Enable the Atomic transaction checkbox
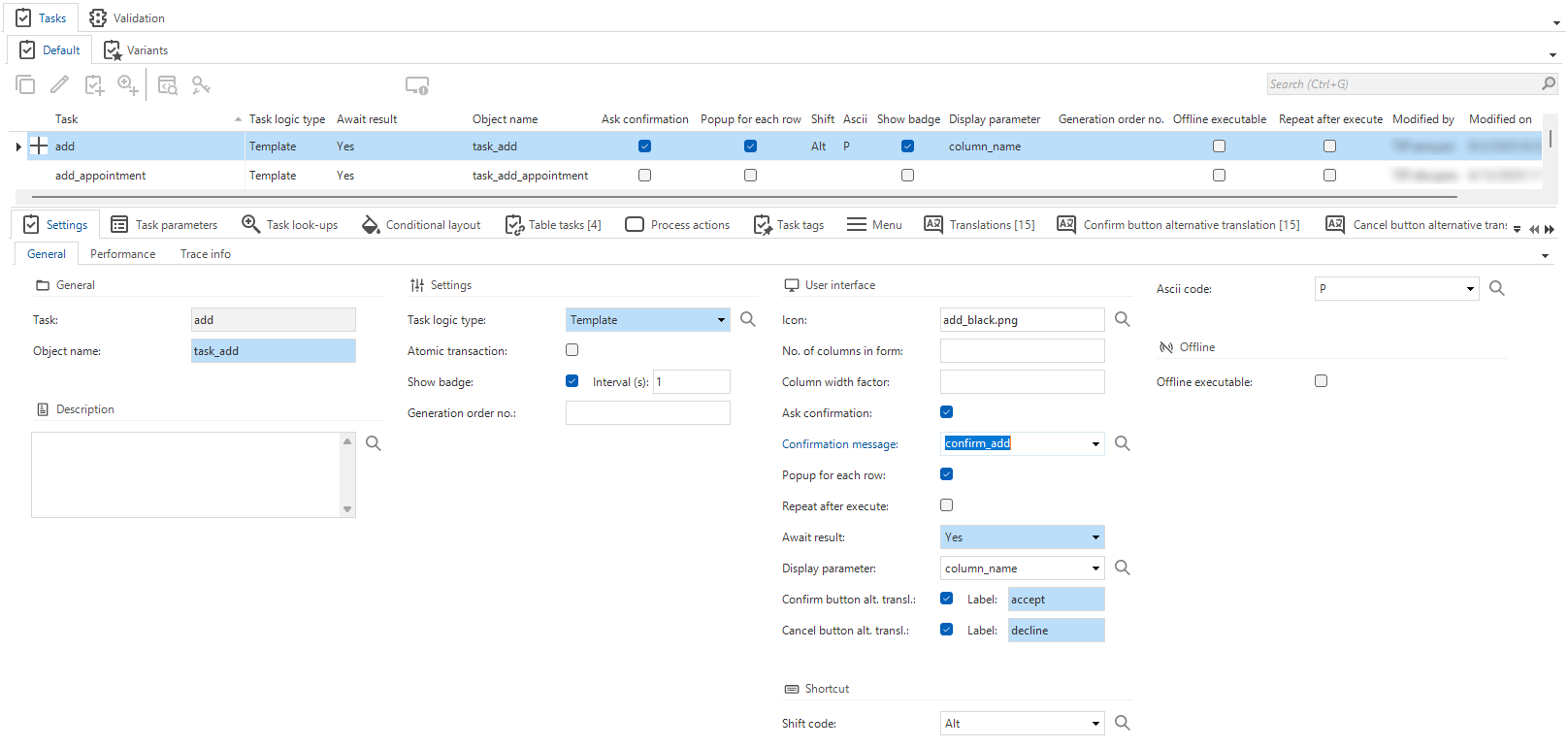The height and width of the screenshot is (747, 1568). (x=572, y=350)
